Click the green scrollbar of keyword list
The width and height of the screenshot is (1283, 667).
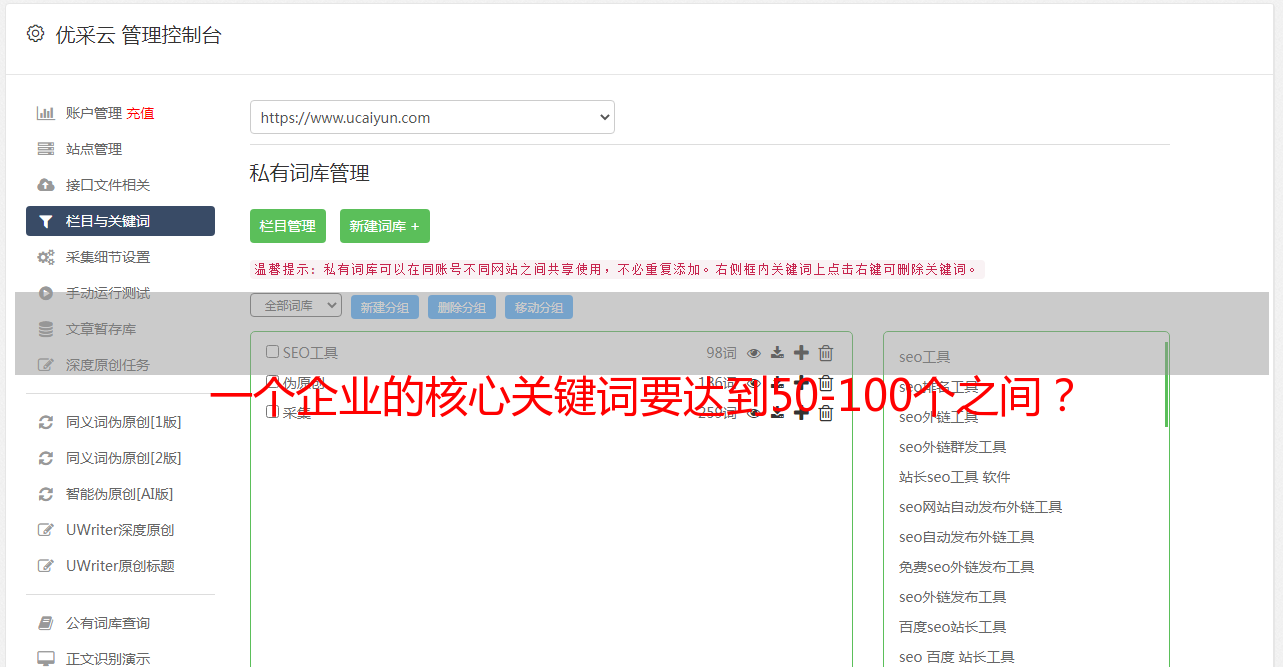[1166, 384]
